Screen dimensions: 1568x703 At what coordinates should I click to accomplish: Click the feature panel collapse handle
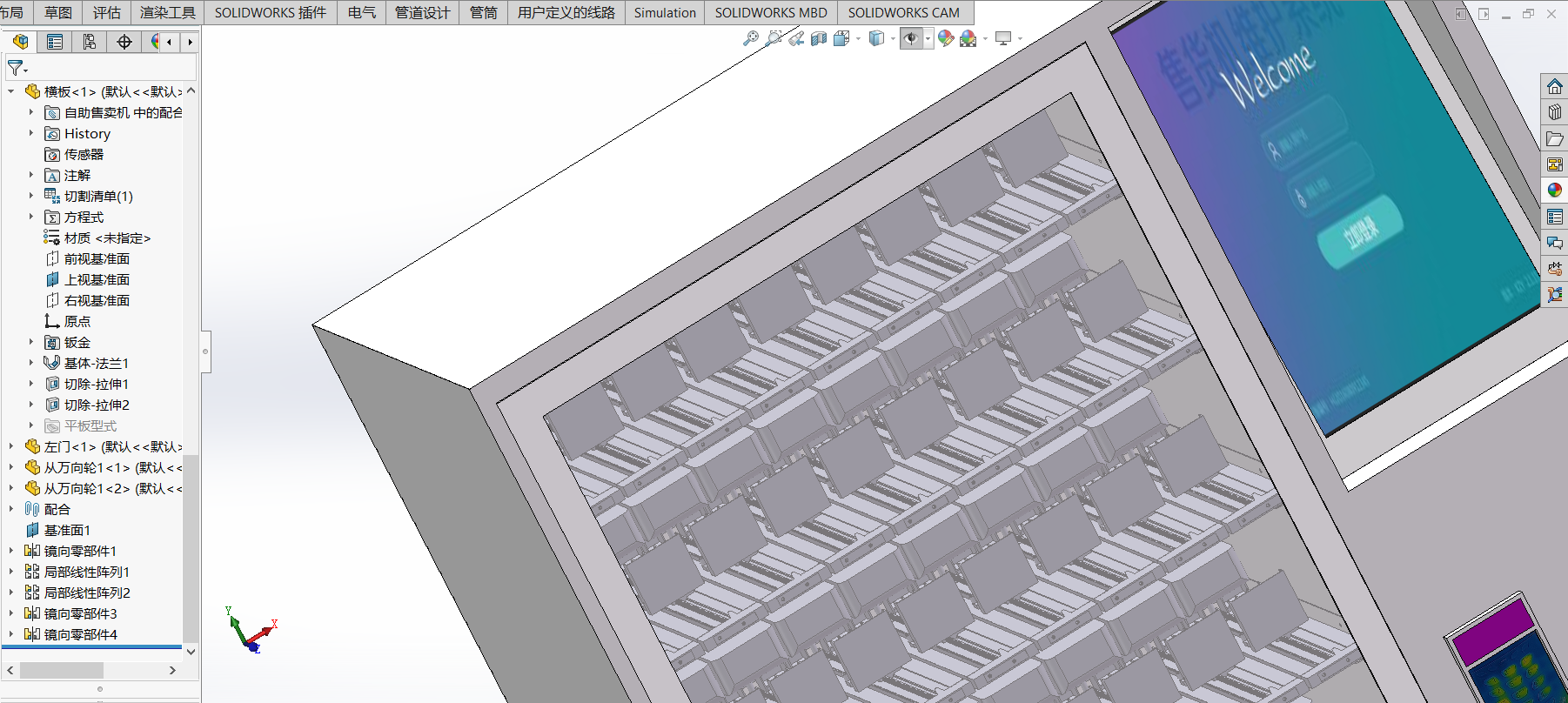(x=205, y=351)
